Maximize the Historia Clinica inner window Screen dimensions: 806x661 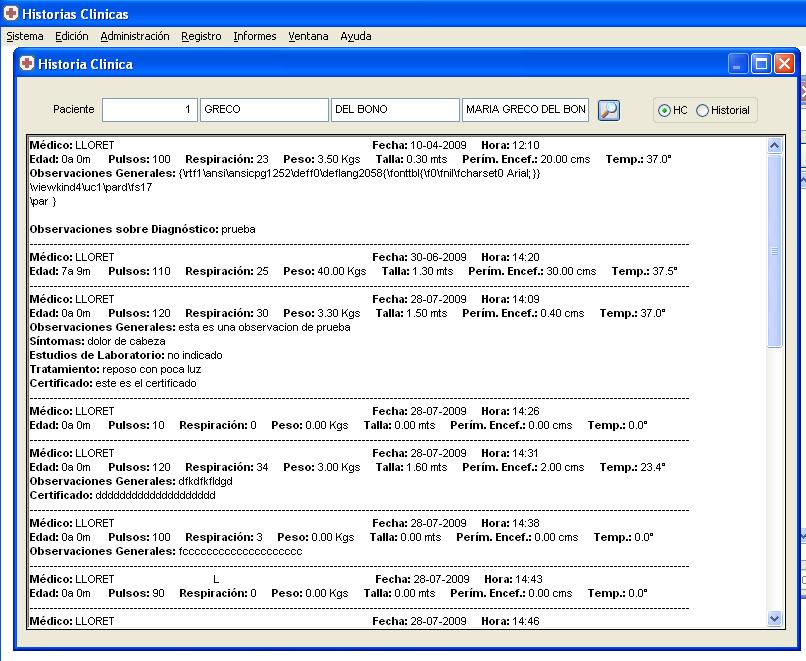point(761,64)
